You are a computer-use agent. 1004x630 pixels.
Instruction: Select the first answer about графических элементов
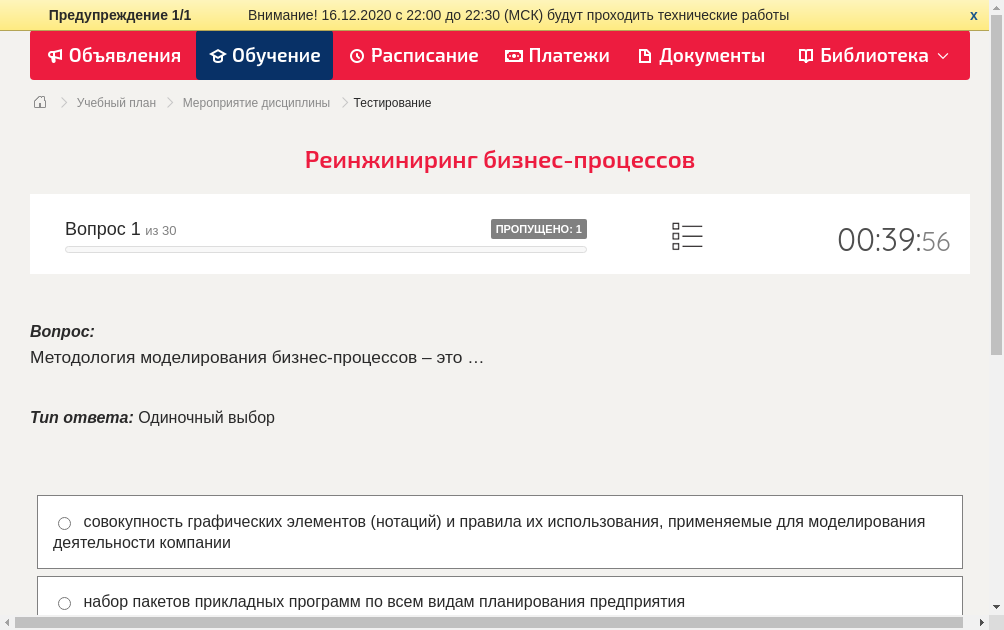coord(64,522)
